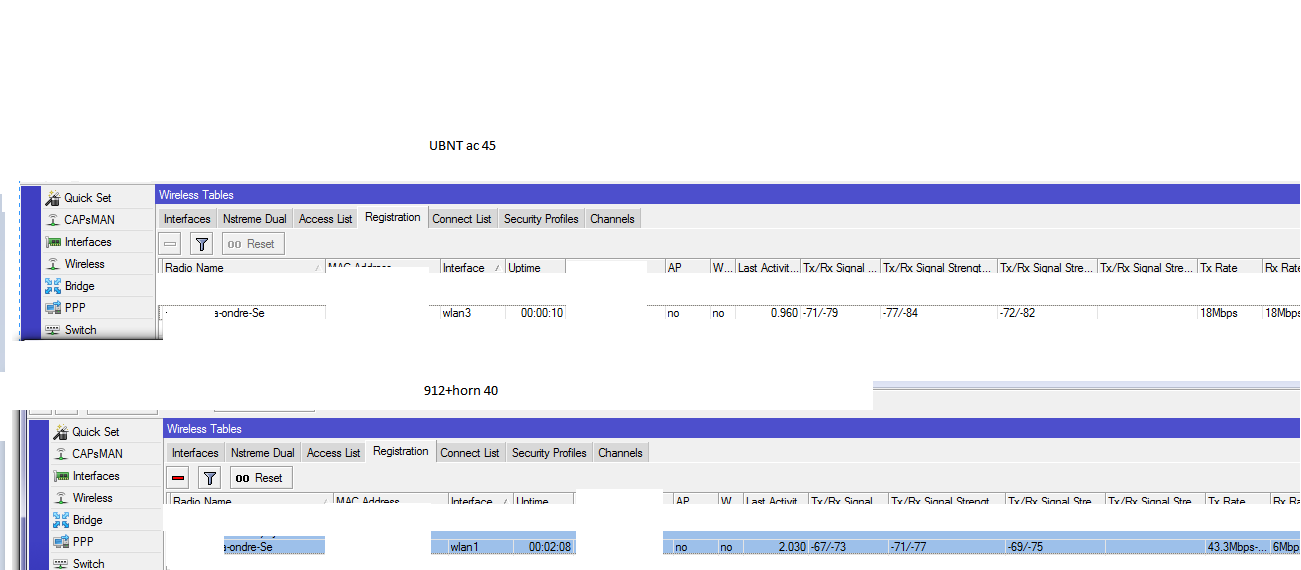Select the highlighted wlan1 registration row
The width and height of the screenshot is (1301, 570).
(x=464, y=547)
